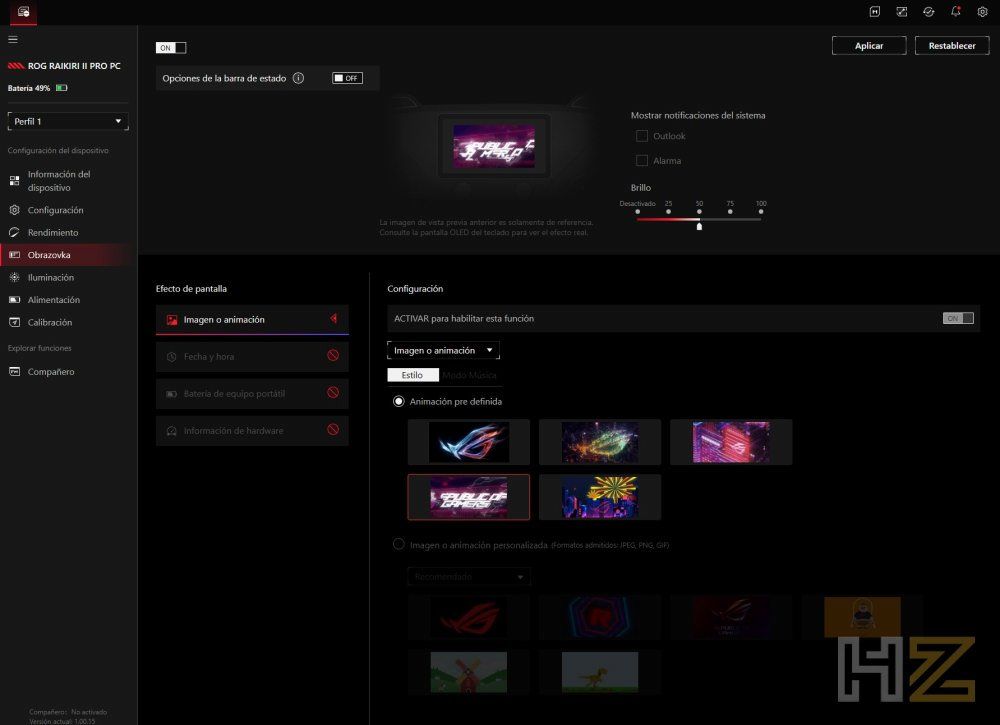Select the fireworks city animation thumbnail
Screen dimensions: 1000x725
pos(599,497)
